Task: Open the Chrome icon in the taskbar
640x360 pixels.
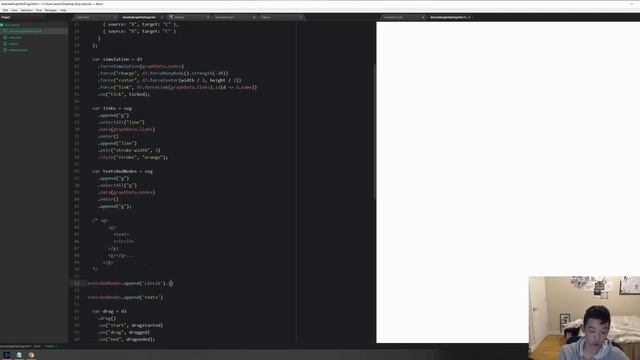Action: 31,355
